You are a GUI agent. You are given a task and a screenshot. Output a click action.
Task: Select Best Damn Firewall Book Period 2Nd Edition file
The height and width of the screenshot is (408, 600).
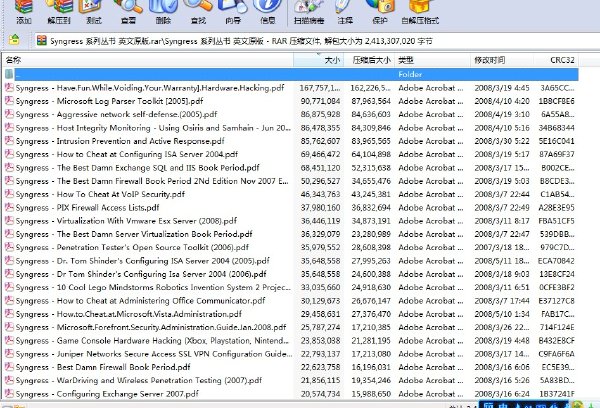[290, 181]
